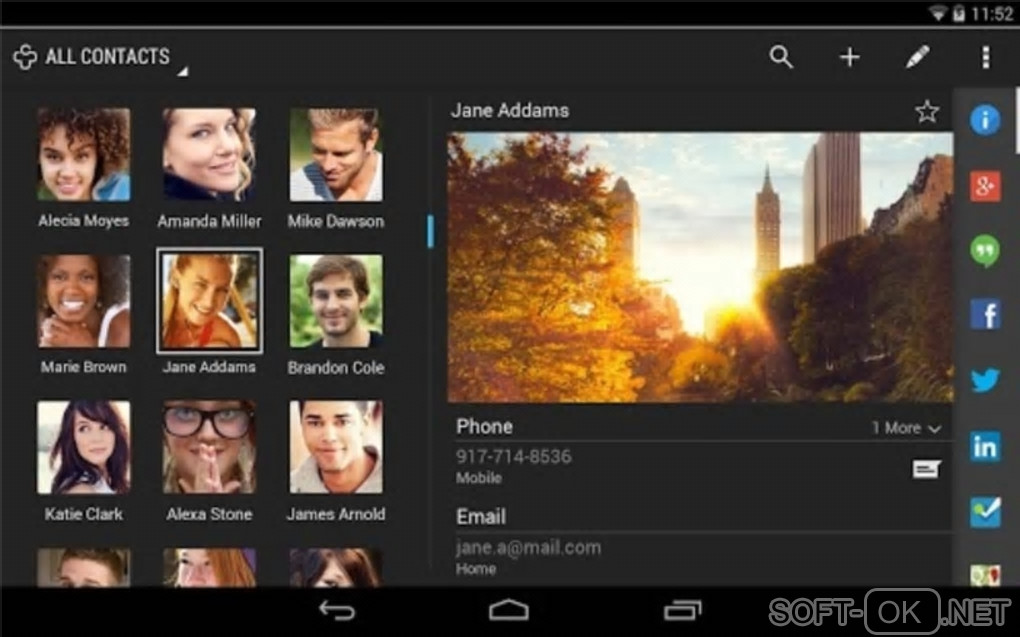This screenshot has width=1020, height=637.
Task: Click the 11:52 clock
Action: click(991, 14)
